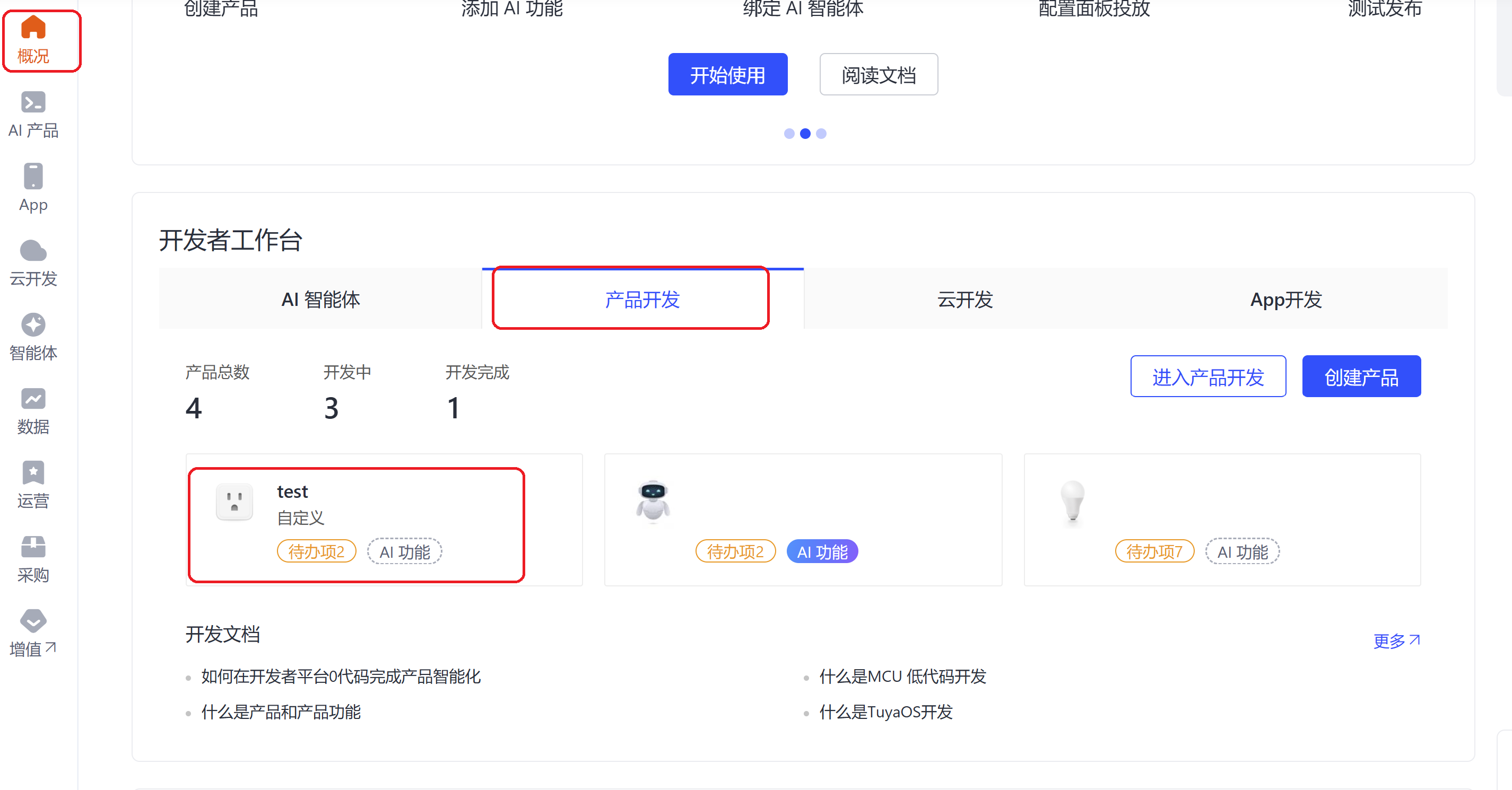Image resolution: width=1512 pixels, height=790 pixels.
Task: Open the 阅读文档 documentation
Action: pos(878,74)
